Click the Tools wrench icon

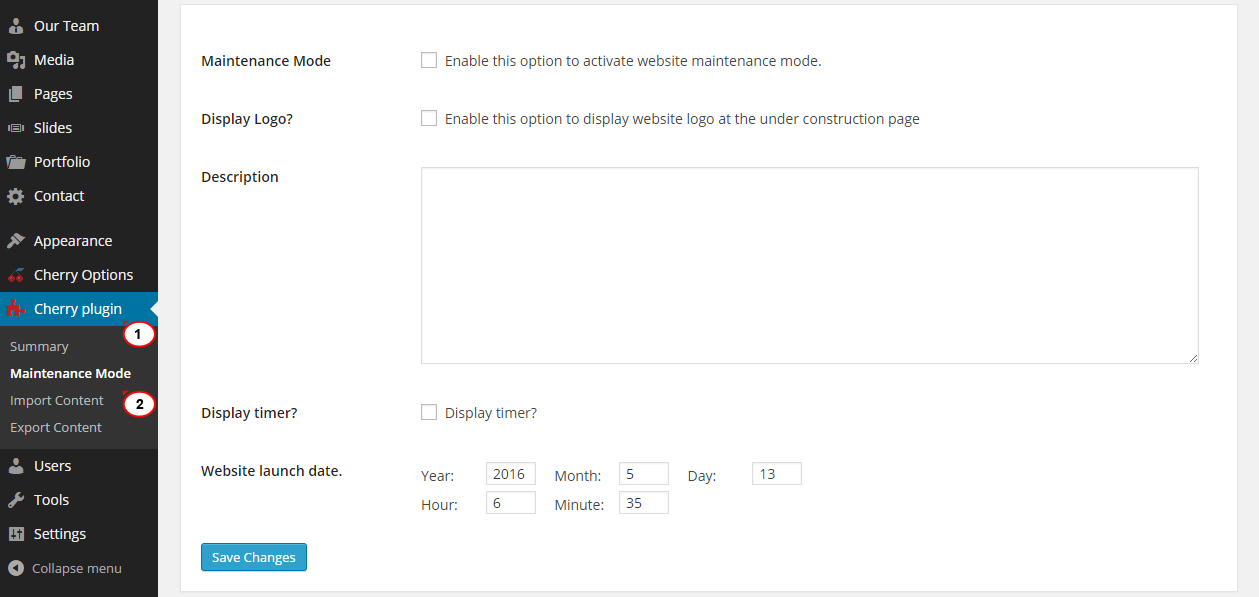click(16, 500)
